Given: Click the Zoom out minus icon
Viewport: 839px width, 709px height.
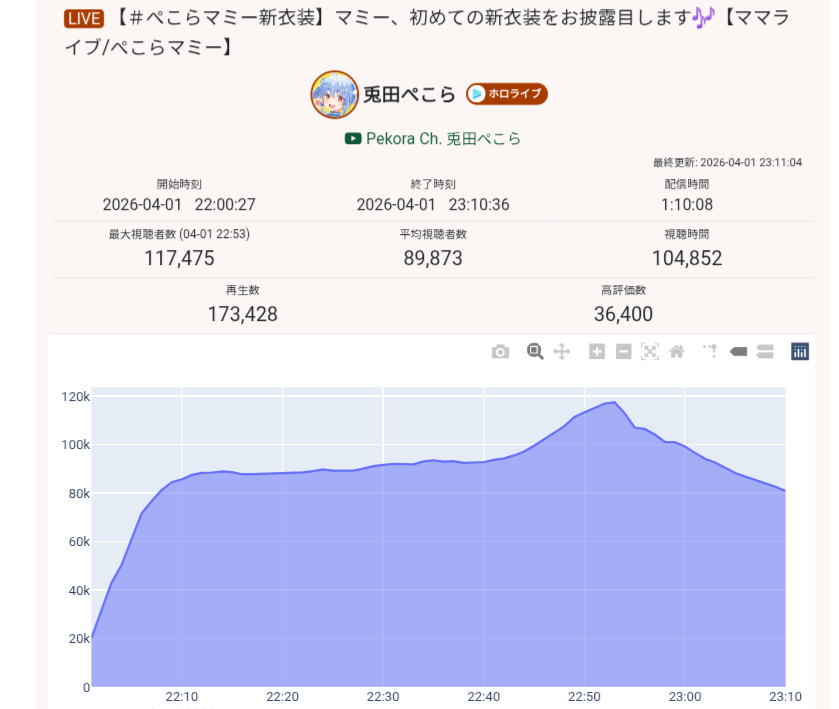Looking at the screenshot, I should click(623, 352).
